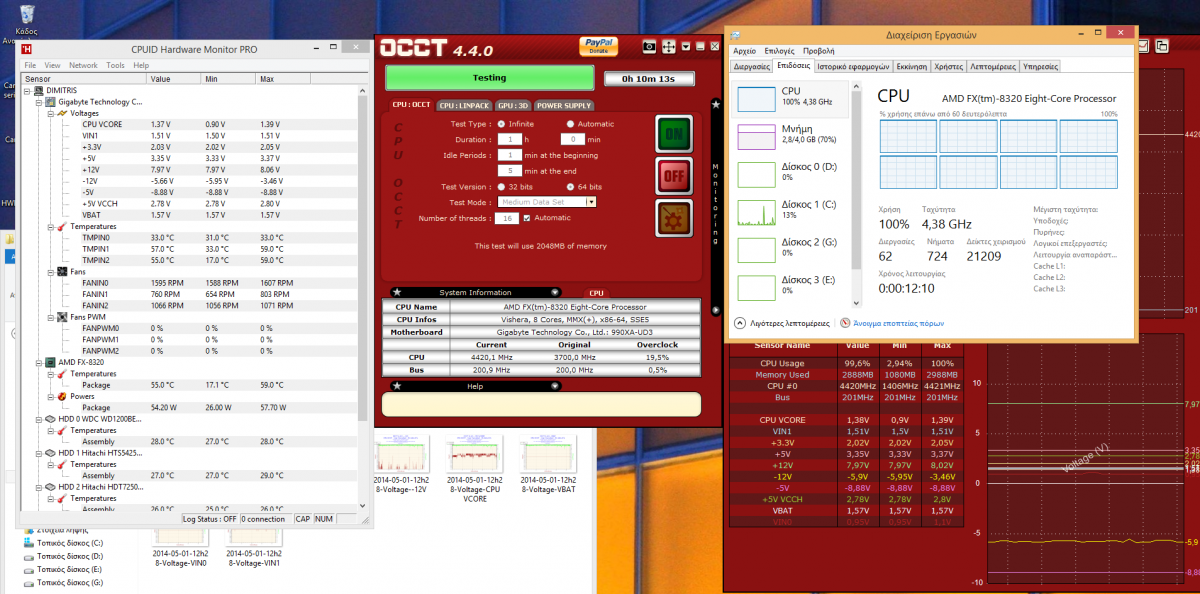Switch to GPU:3D tab in OCCT
This screenshot has width=1200, height=594.
pyautogui.click(x=513, y=105)
